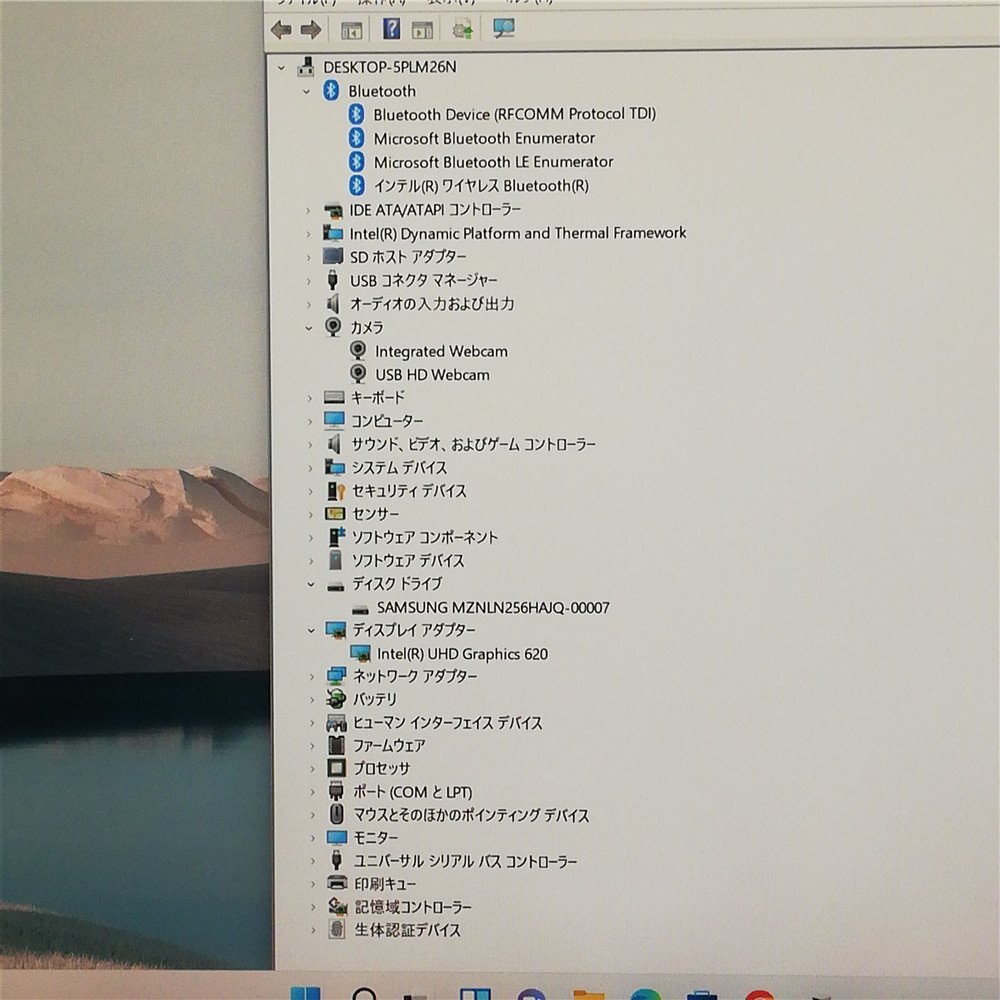Click the キーボード keyboard icon

coord(334,397)
